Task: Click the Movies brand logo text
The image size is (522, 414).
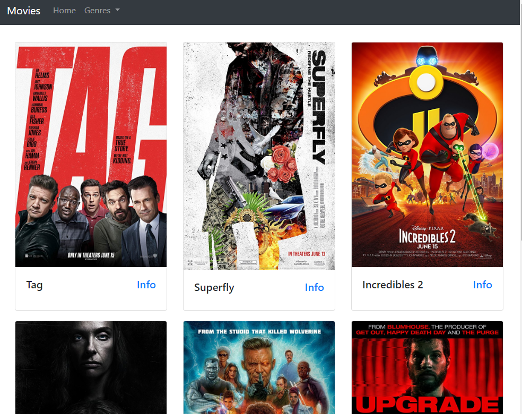Action: pos(24,11)
